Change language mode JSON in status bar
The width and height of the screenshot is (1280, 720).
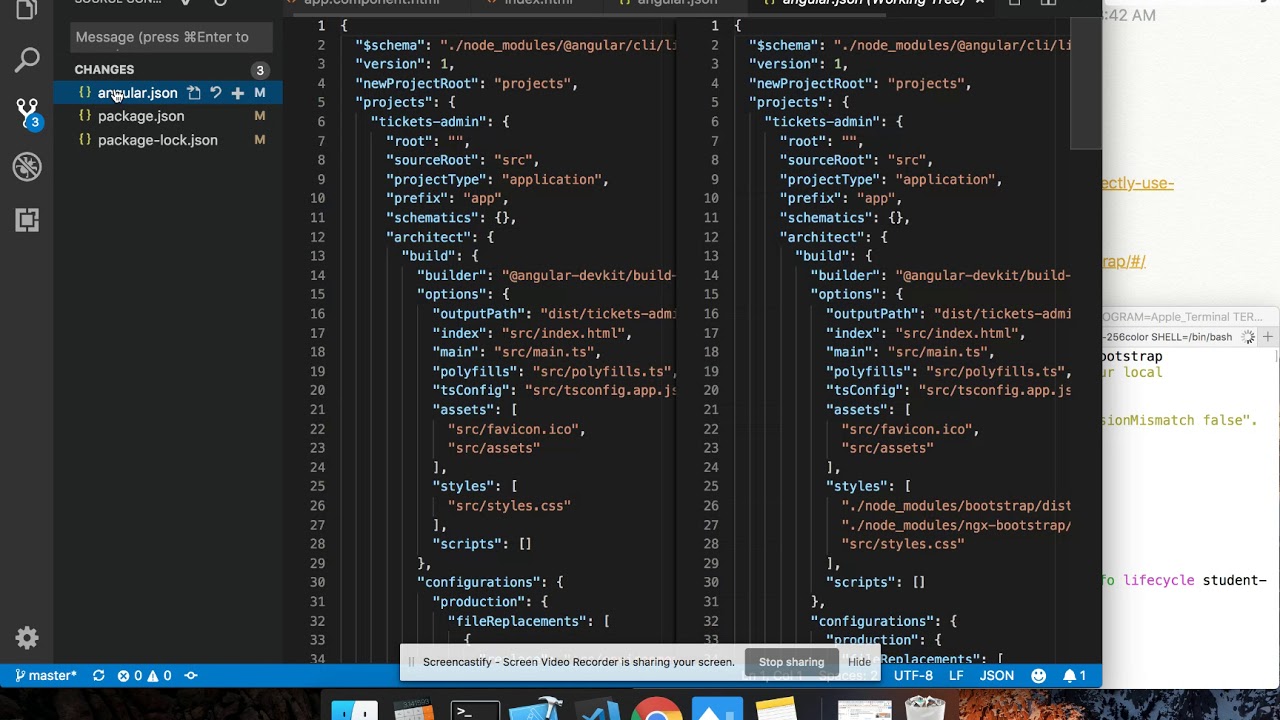click(x=997, y=676)
